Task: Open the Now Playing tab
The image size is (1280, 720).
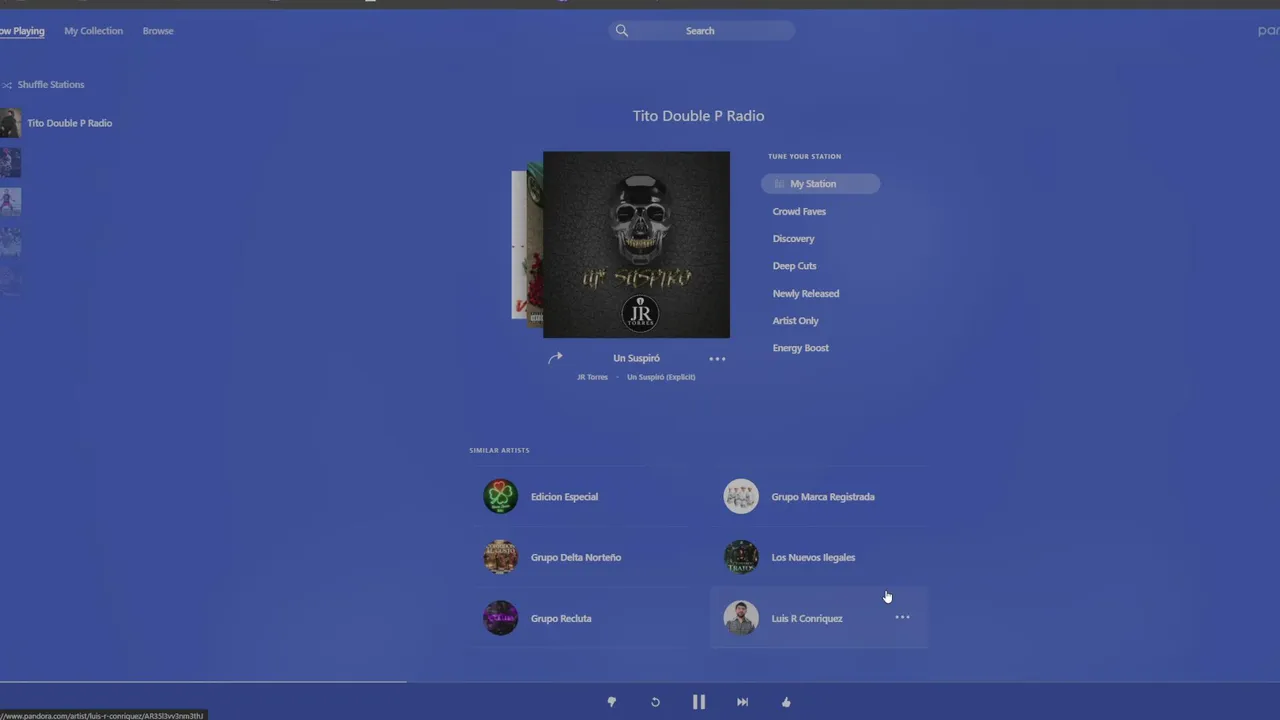Action: [22, 31]
